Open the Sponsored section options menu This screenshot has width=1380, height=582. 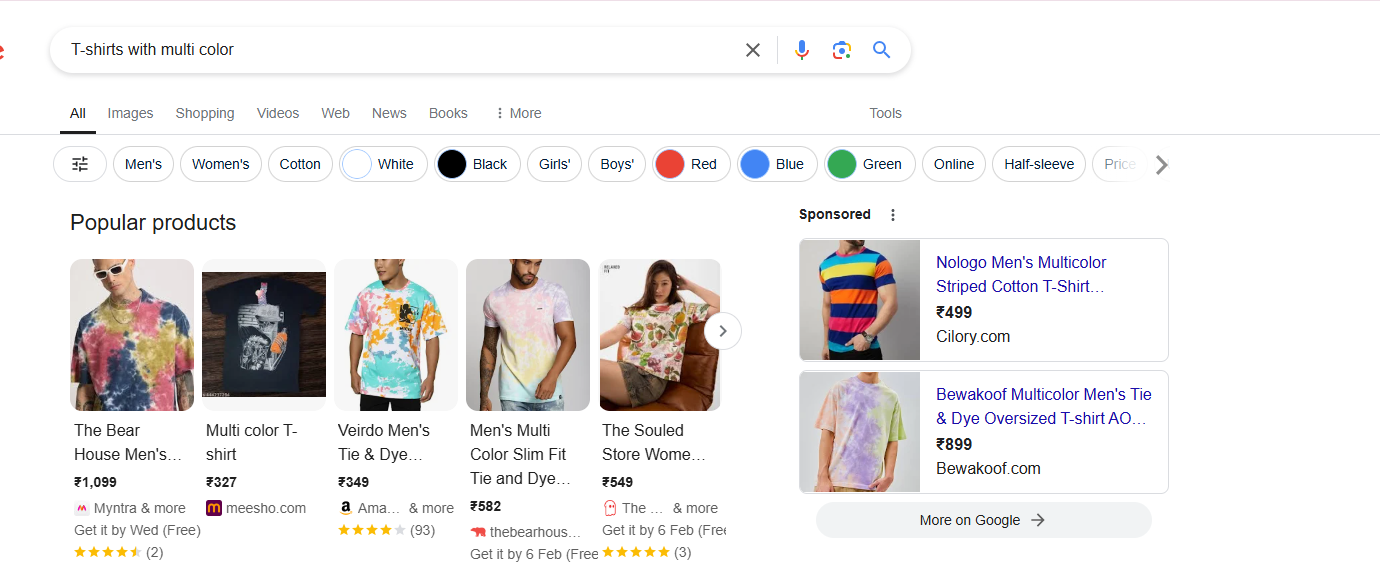pos(892,214)
